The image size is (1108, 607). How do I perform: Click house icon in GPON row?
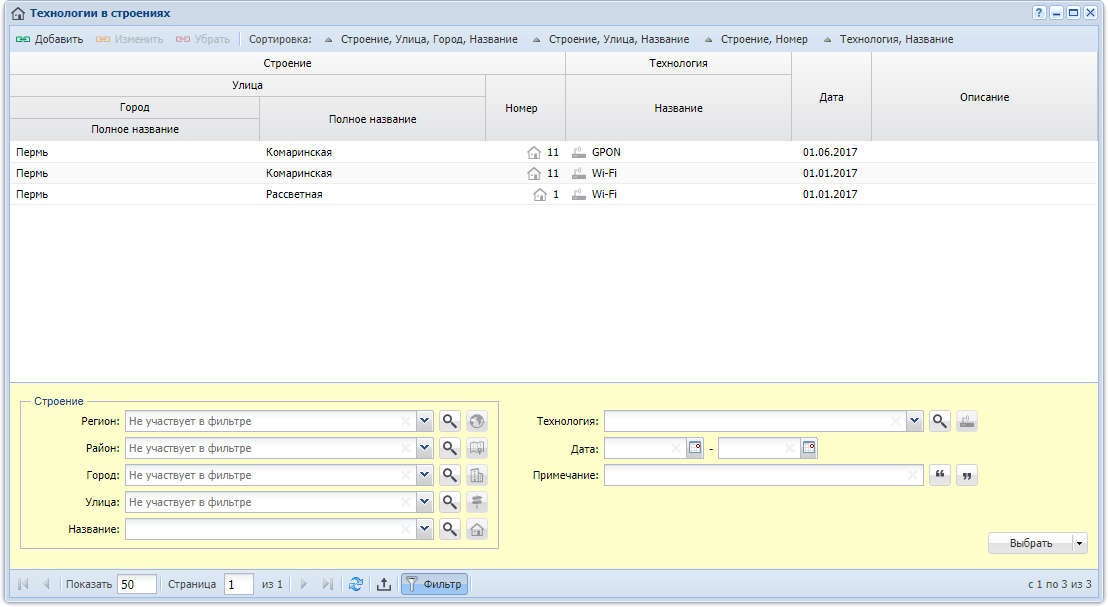(534, 152)
